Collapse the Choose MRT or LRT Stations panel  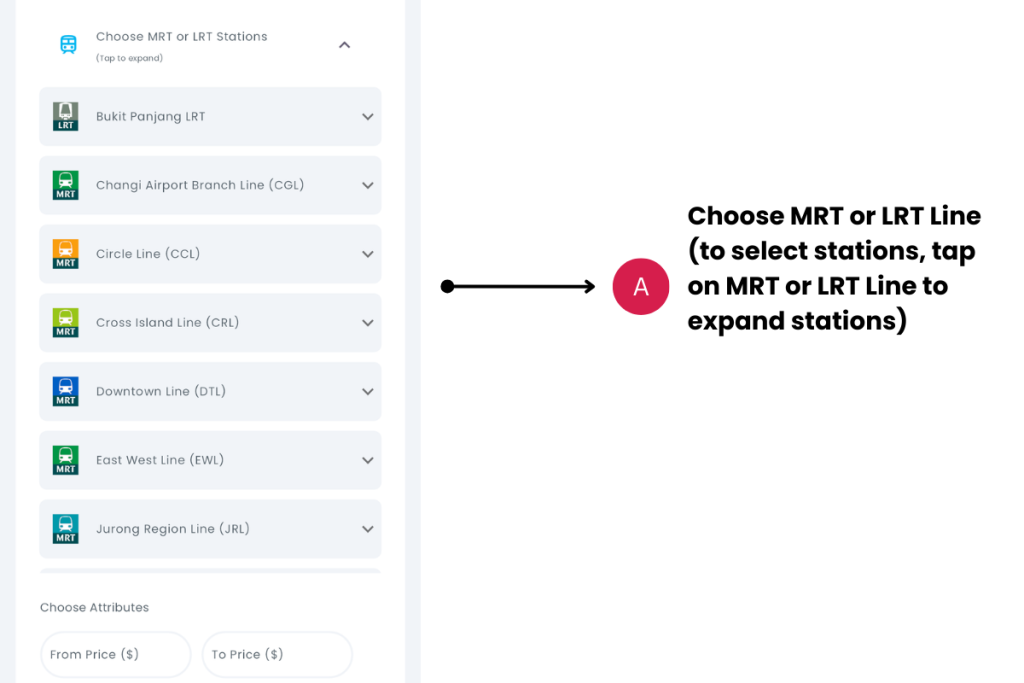pos(344,45)
